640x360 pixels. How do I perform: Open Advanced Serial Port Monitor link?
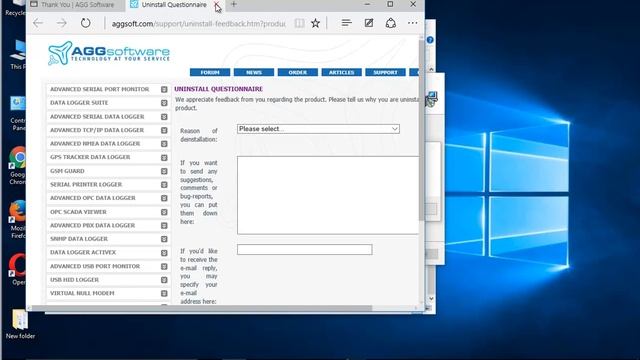[x=100, y=89]
